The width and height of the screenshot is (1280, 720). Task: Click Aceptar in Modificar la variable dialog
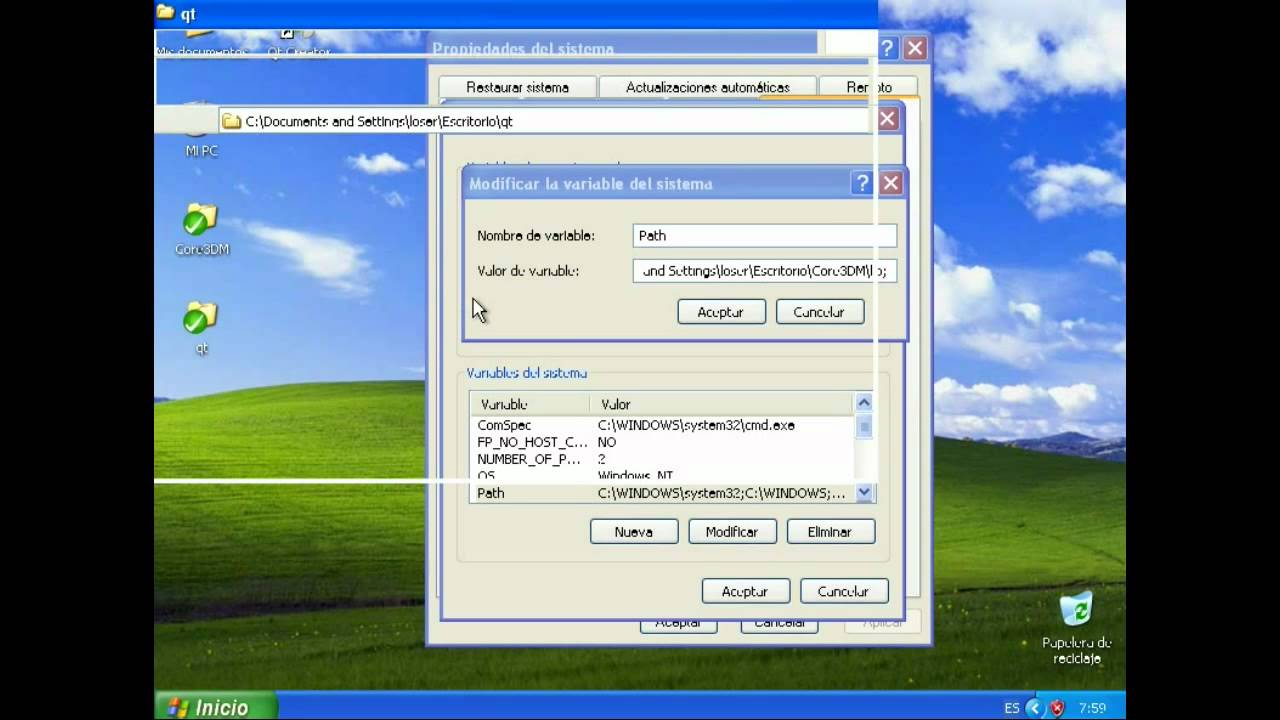pos(721,312)
